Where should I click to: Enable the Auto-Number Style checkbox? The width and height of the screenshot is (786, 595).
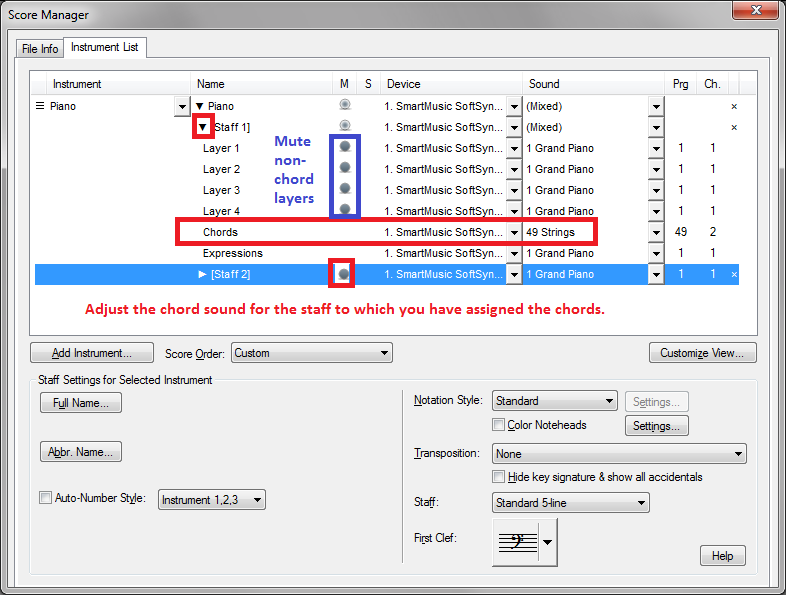click(45, 498)
